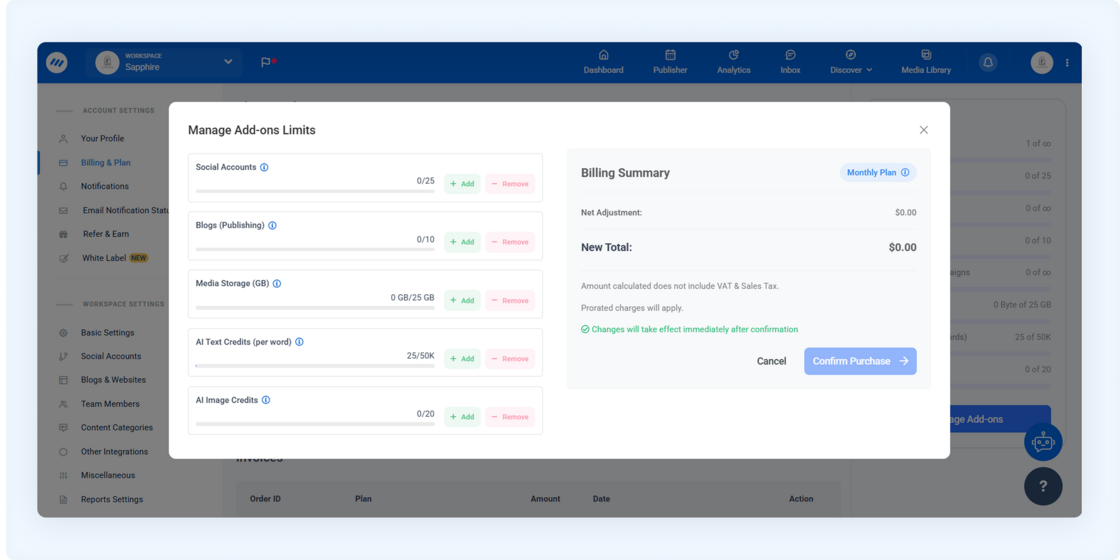The image size is (1120, 560).
Task: Open Social Accounts in workspace settings sidebar
Action: (111, 356)
